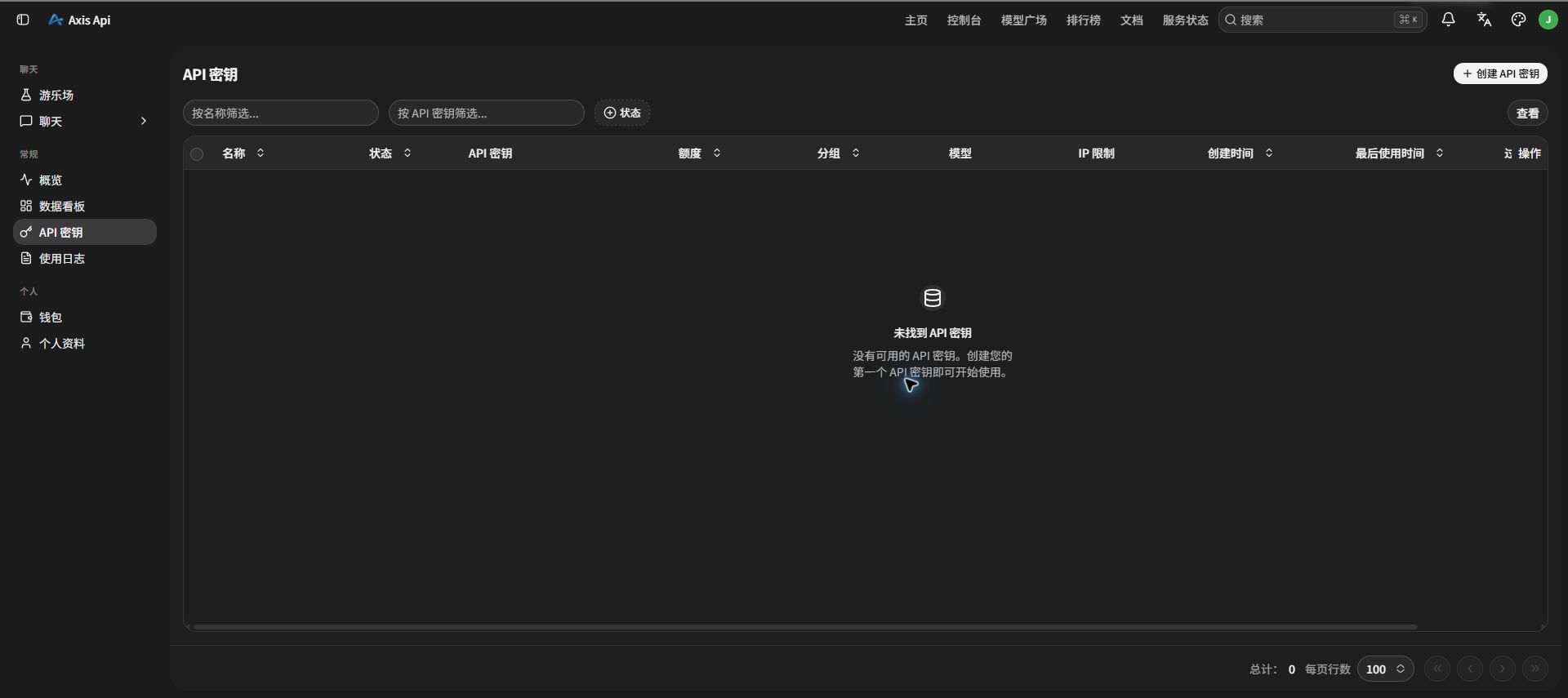Toggle the sidebar collapse icon
This screenshot has height=698, width=1568.
coord(23,20)
